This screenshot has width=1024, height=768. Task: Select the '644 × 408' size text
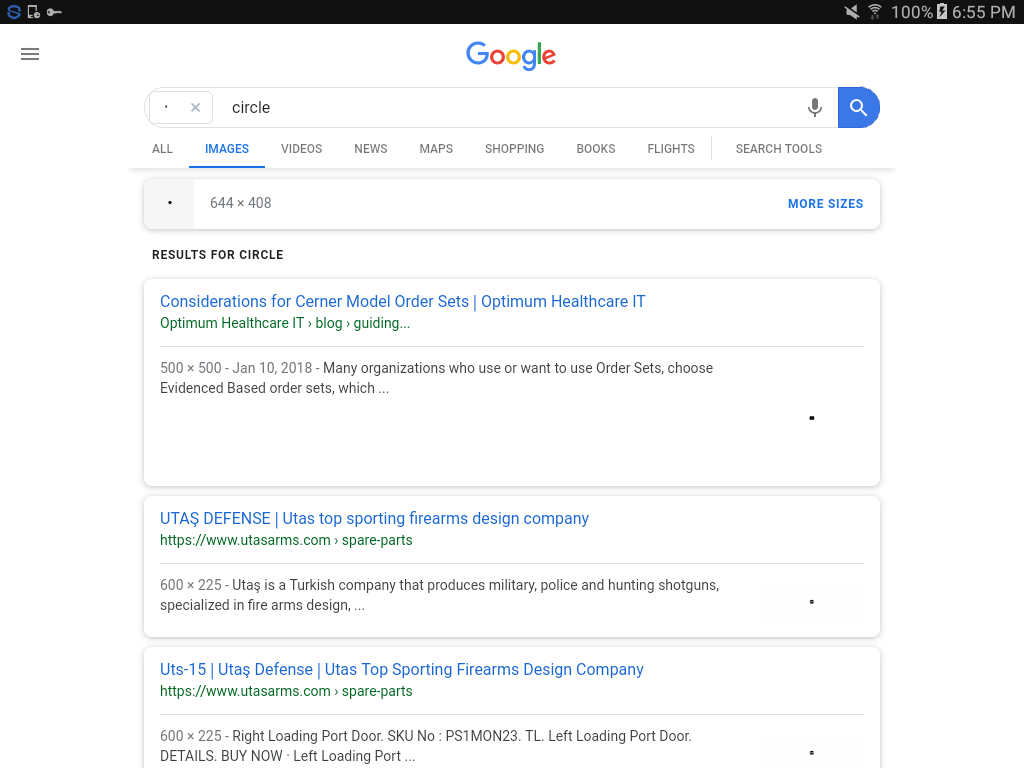coord(240,203)
